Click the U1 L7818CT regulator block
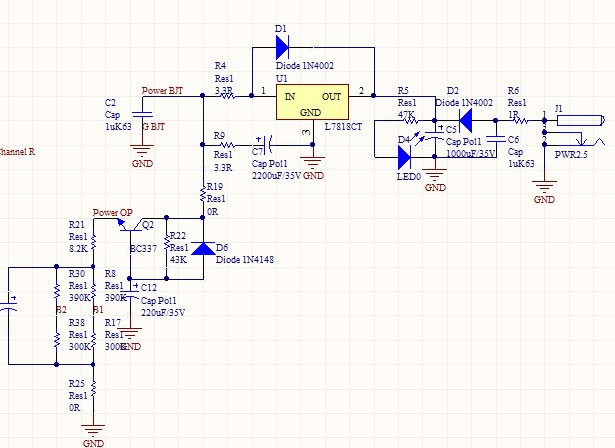 [x=313, y=109]
